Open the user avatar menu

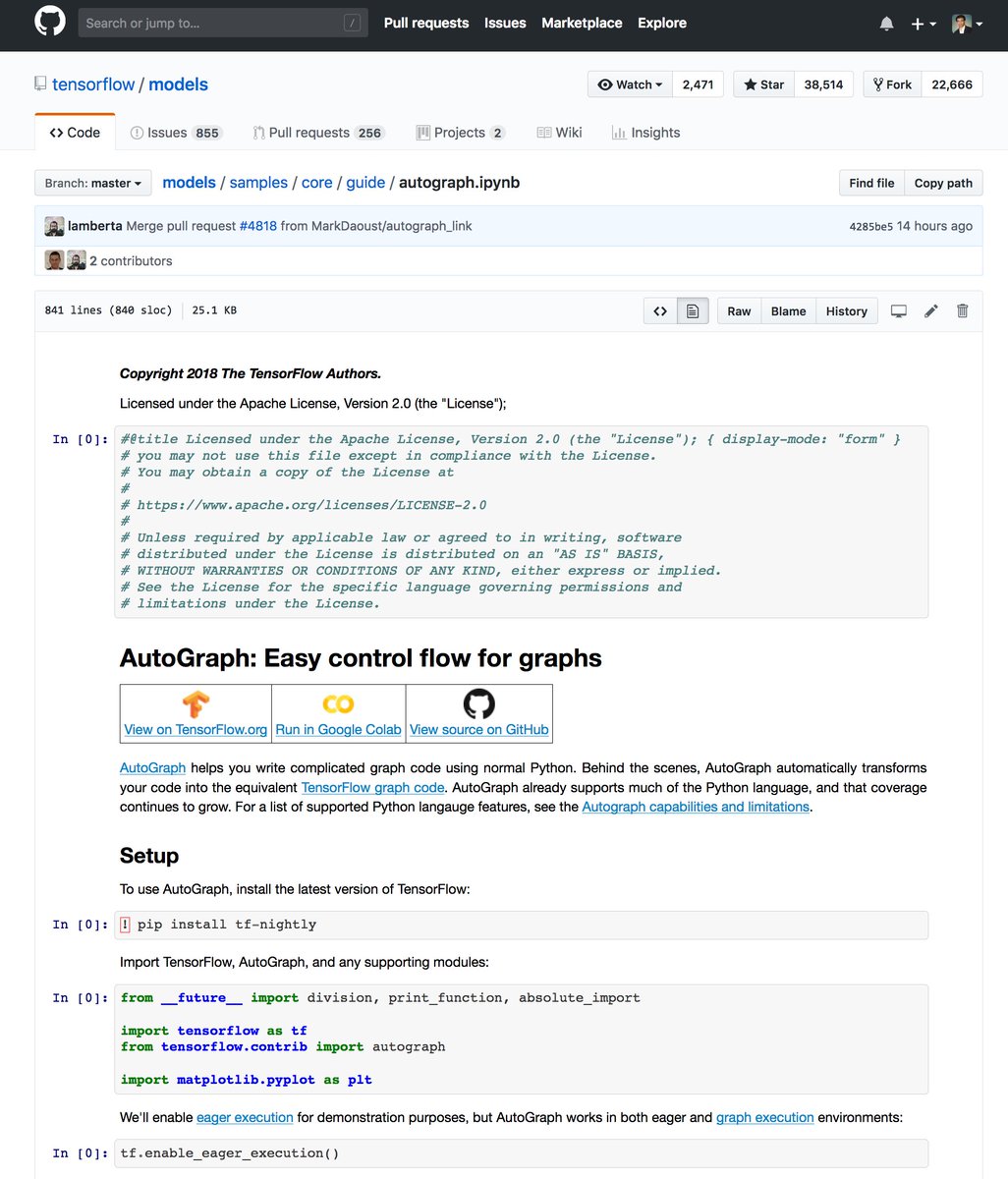pyautogui.click(x=967, y=24)
